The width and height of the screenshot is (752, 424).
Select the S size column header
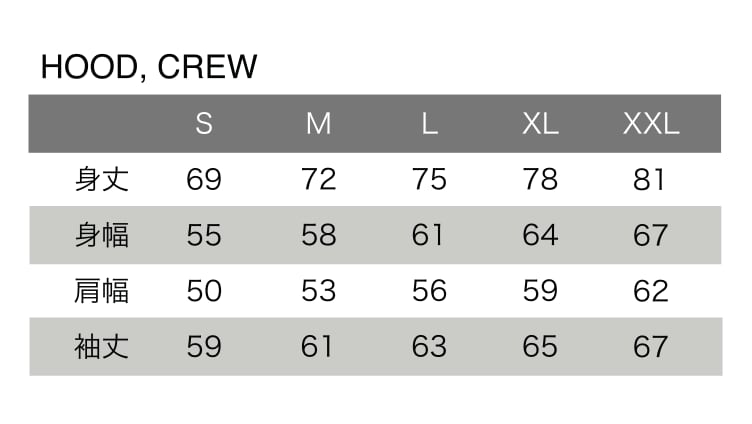(x=204, y=124)
